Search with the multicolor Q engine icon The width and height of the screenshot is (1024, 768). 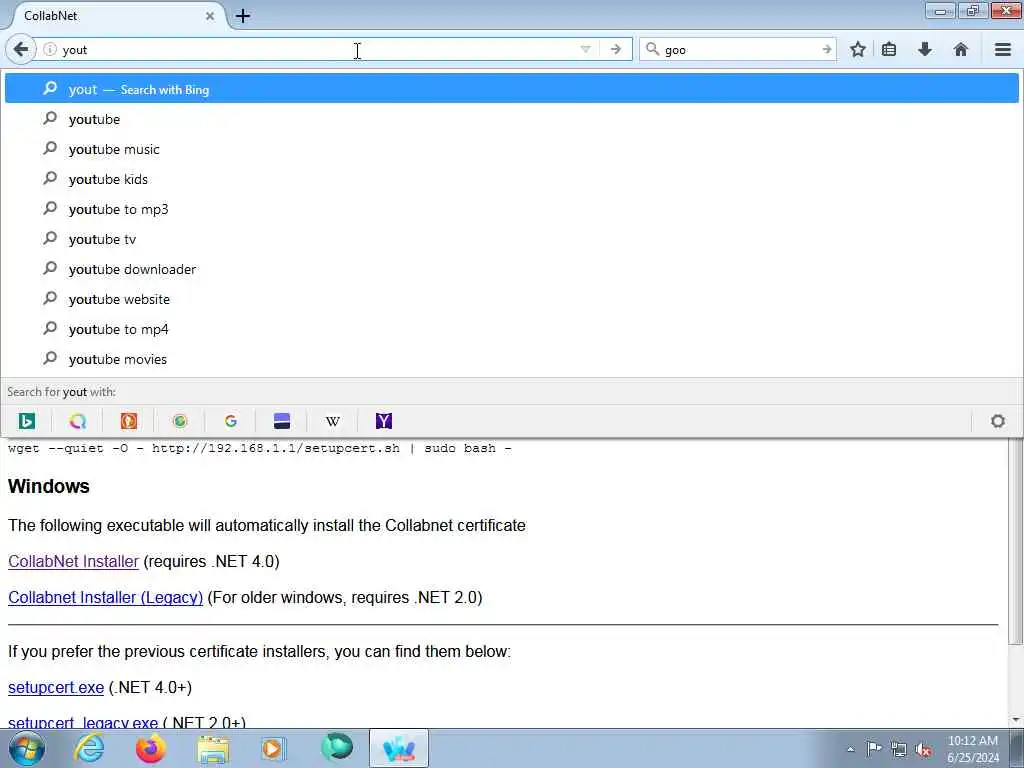(77, 421)
